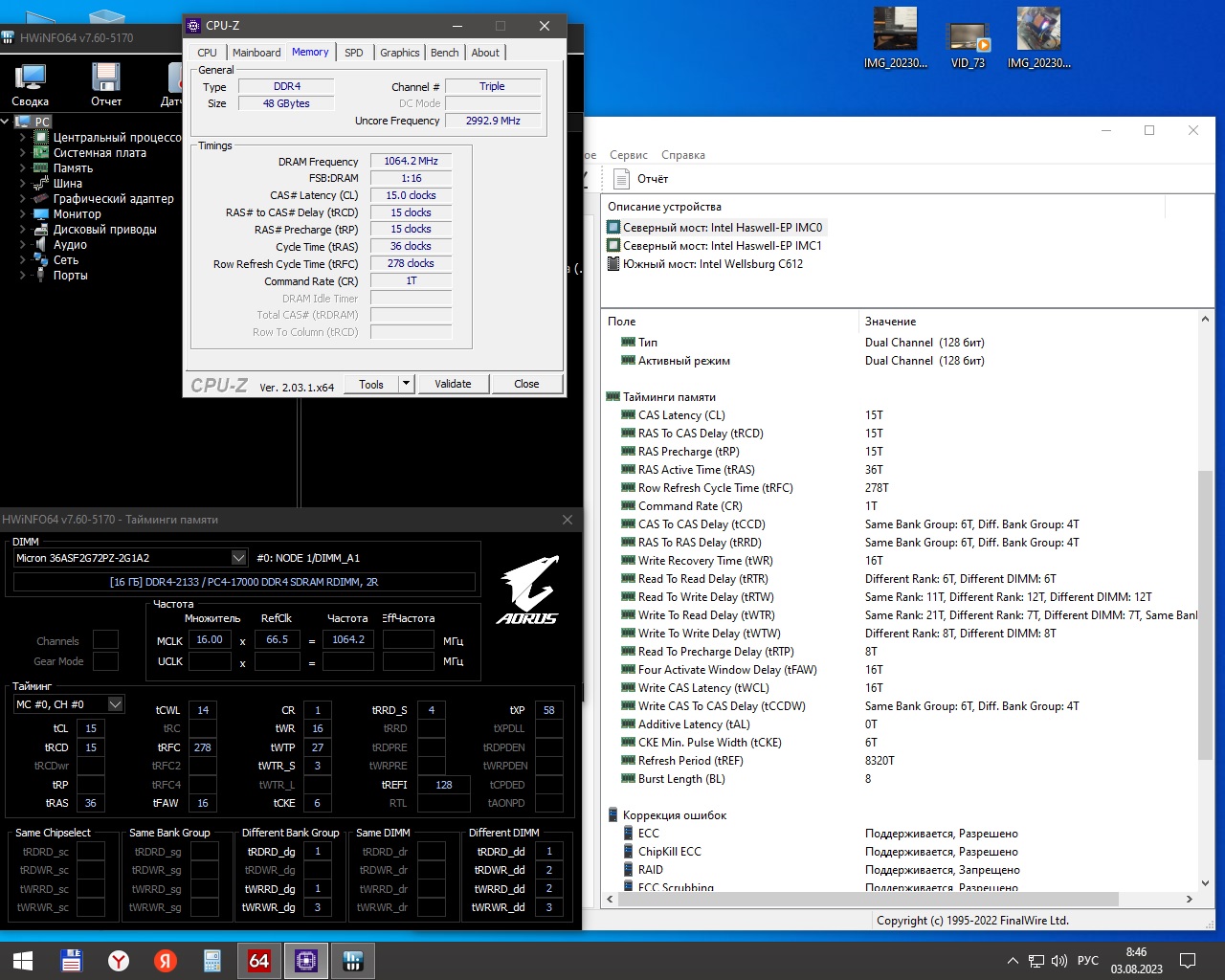Expand the Шина tree node
Screen dimensions: 1225x980
(23, 184)
